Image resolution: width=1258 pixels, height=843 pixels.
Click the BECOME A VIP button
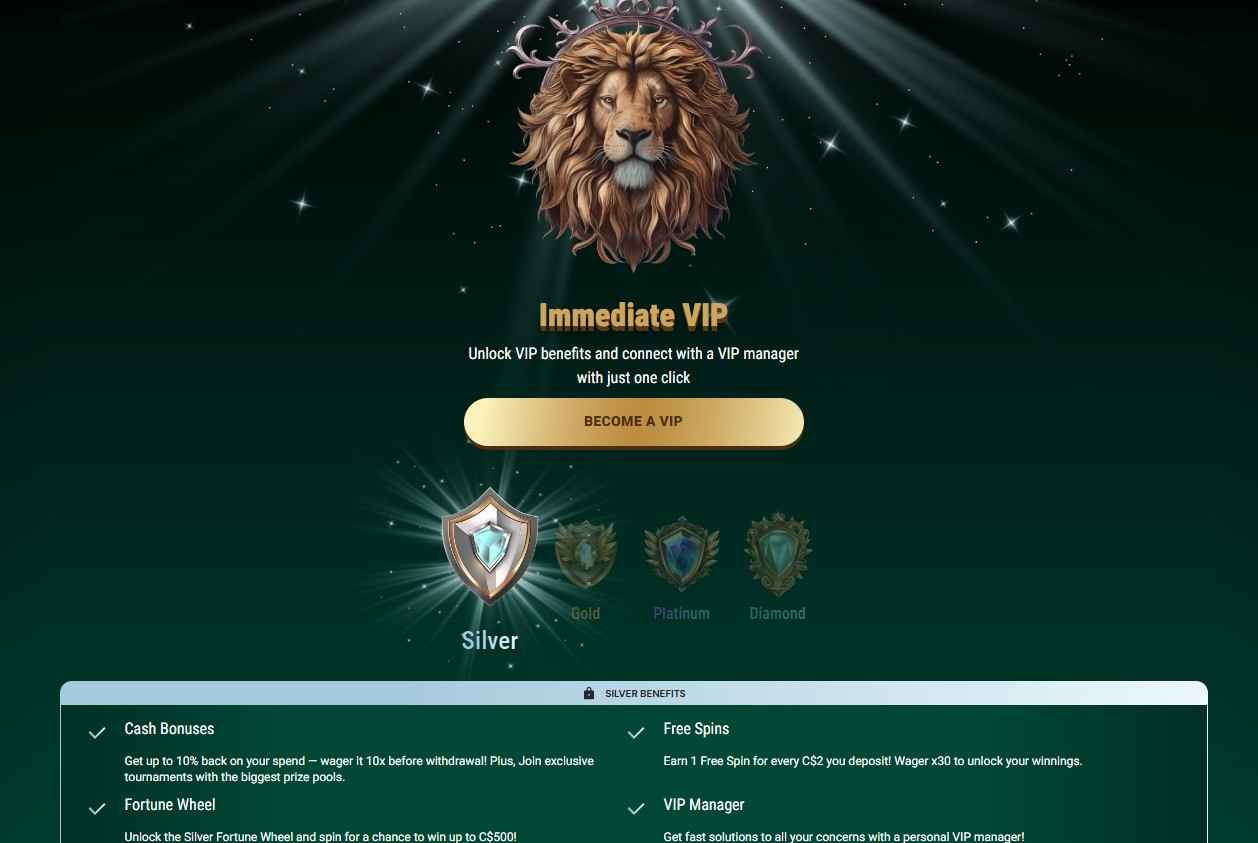tap(633, 422)
